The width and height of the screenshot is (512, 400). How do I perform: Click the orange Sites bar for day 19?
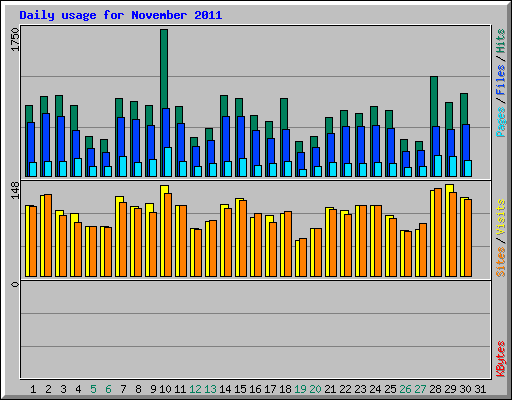pyautogui.click(x=303, y=257)
